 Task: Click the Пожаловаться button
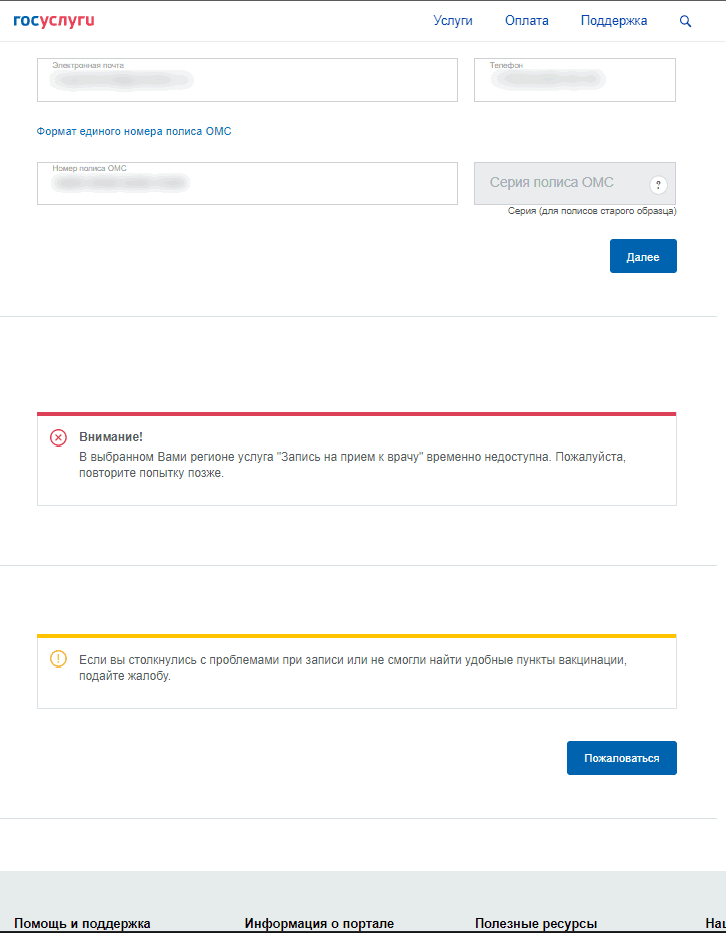(621, 758)
